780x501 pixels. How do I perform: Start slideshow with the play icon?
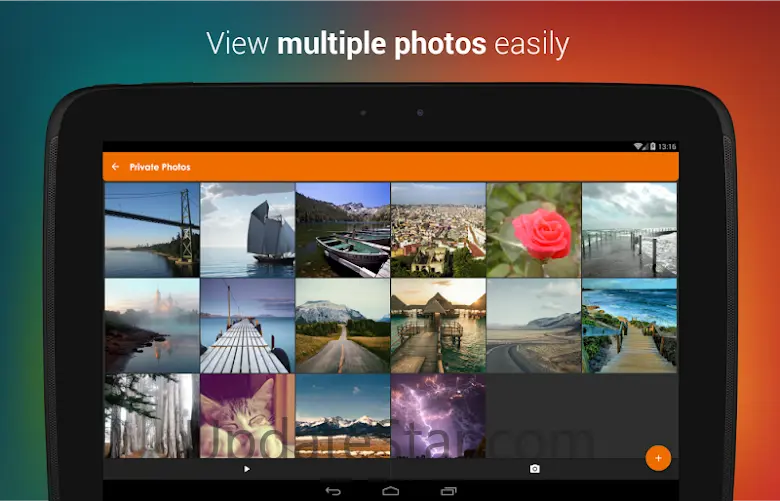tap(247, 468)
